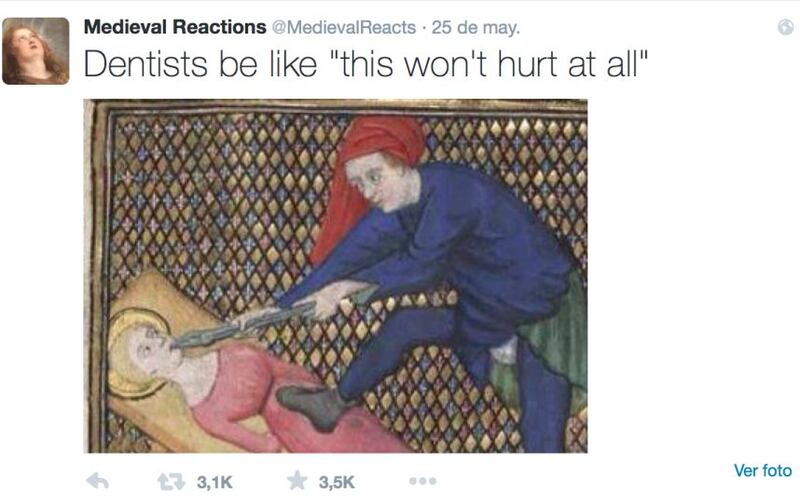Click the globe icon at the tweet's corner
800x503 pixels.
pyautogui.click(x=786, y=27)
